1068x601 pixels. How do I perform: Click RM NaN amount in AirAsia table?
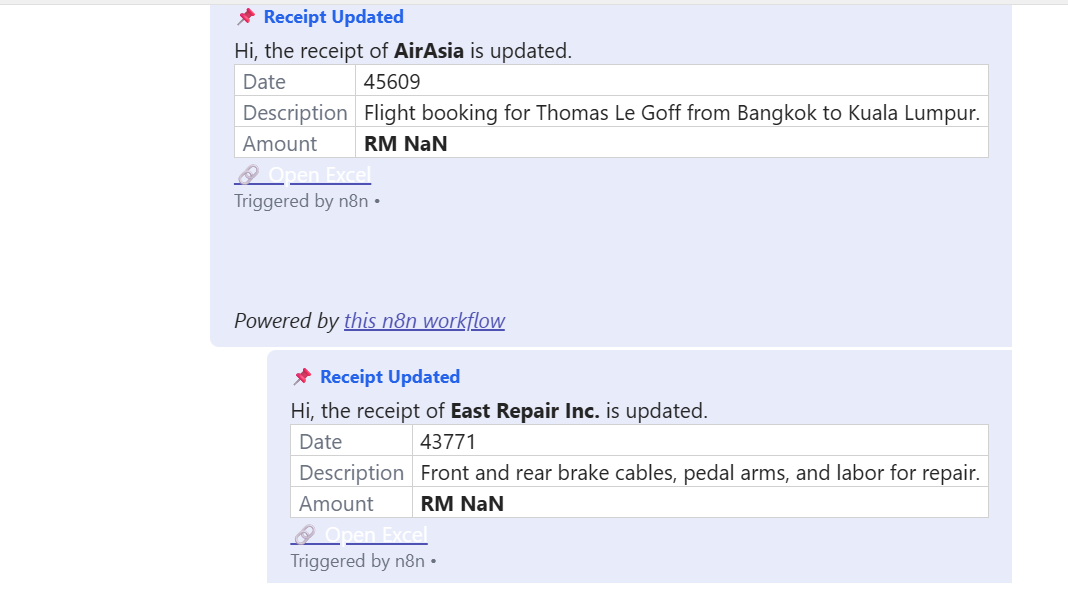(x=405, y=144)
